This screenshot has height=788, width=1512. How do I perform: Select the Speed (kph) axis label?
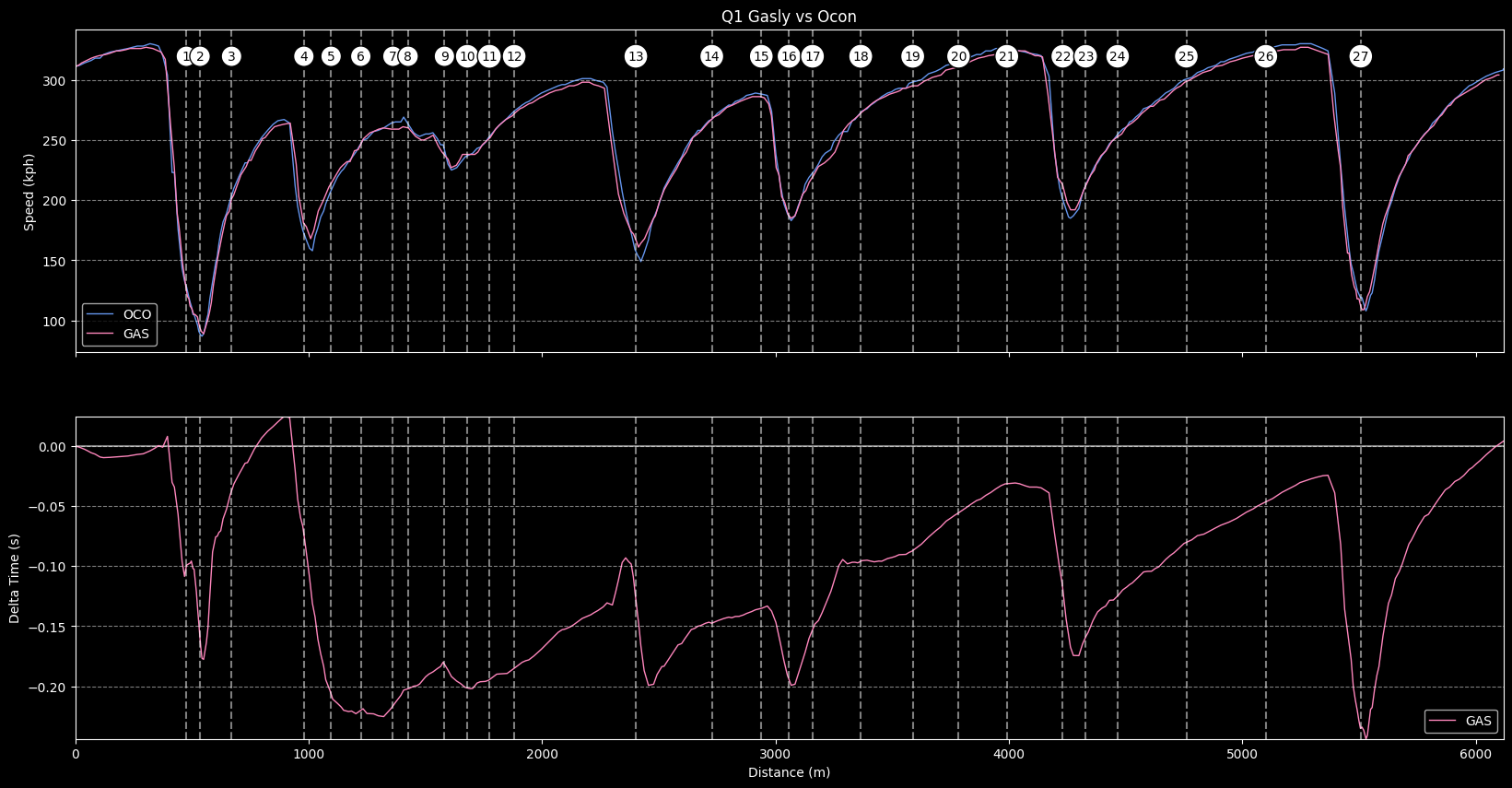click(x=29, y=192)
